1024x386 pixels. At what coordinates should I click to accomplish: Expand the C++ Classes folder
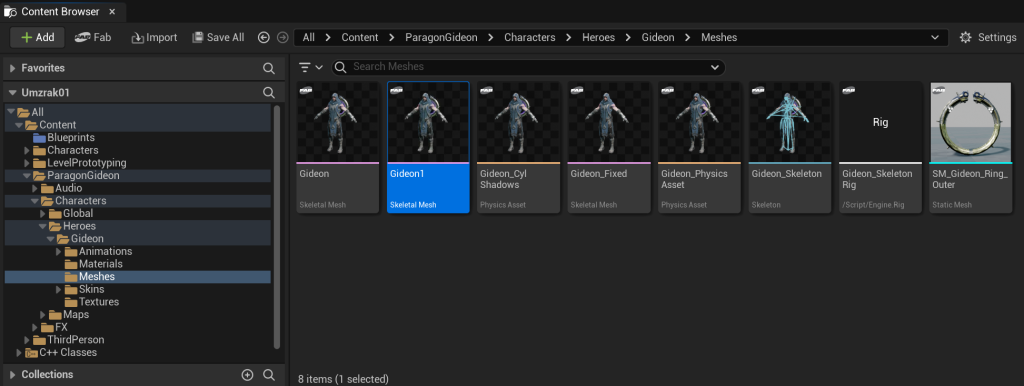pos(19,353)
